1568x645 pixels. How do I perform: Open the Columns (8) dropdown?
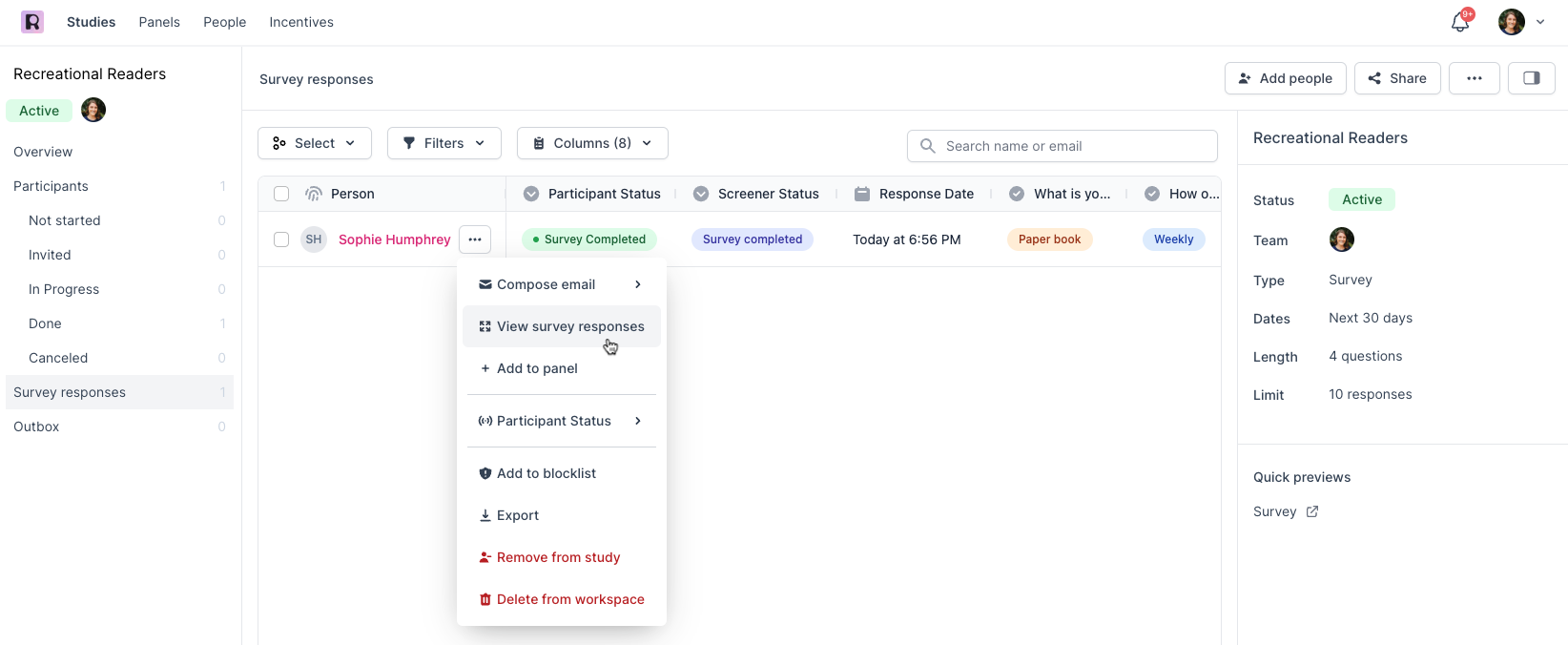592,143
